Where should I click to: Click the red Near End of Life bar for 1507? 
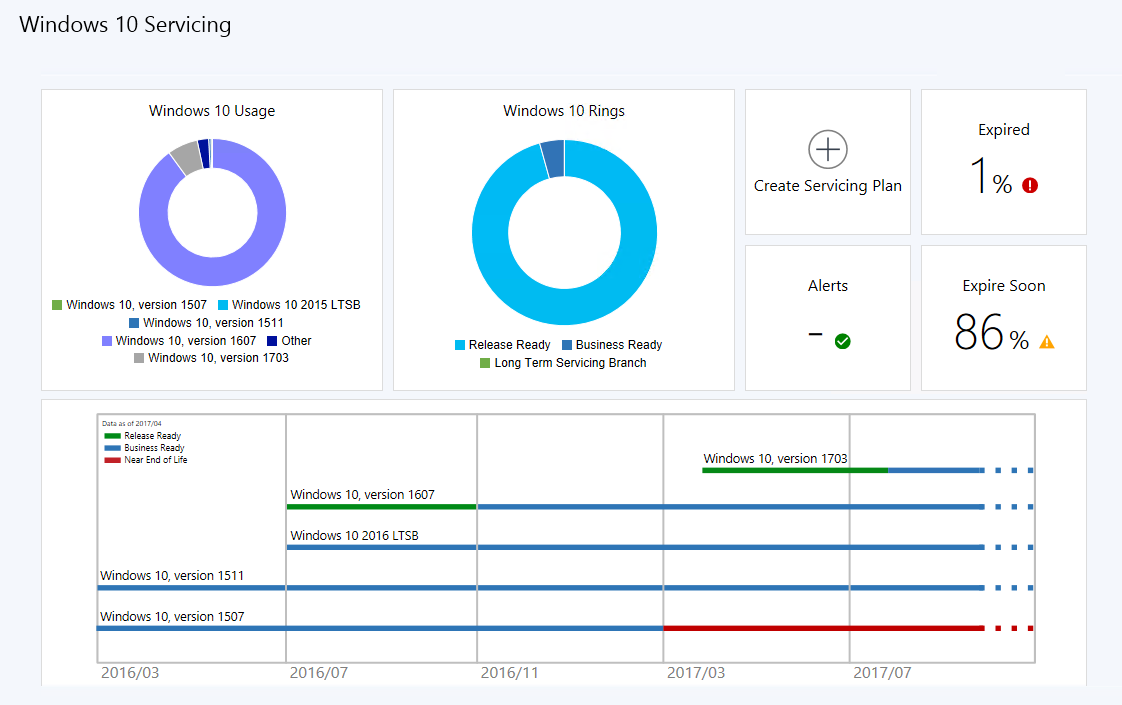pyautogui.click(x=824, y=628)
